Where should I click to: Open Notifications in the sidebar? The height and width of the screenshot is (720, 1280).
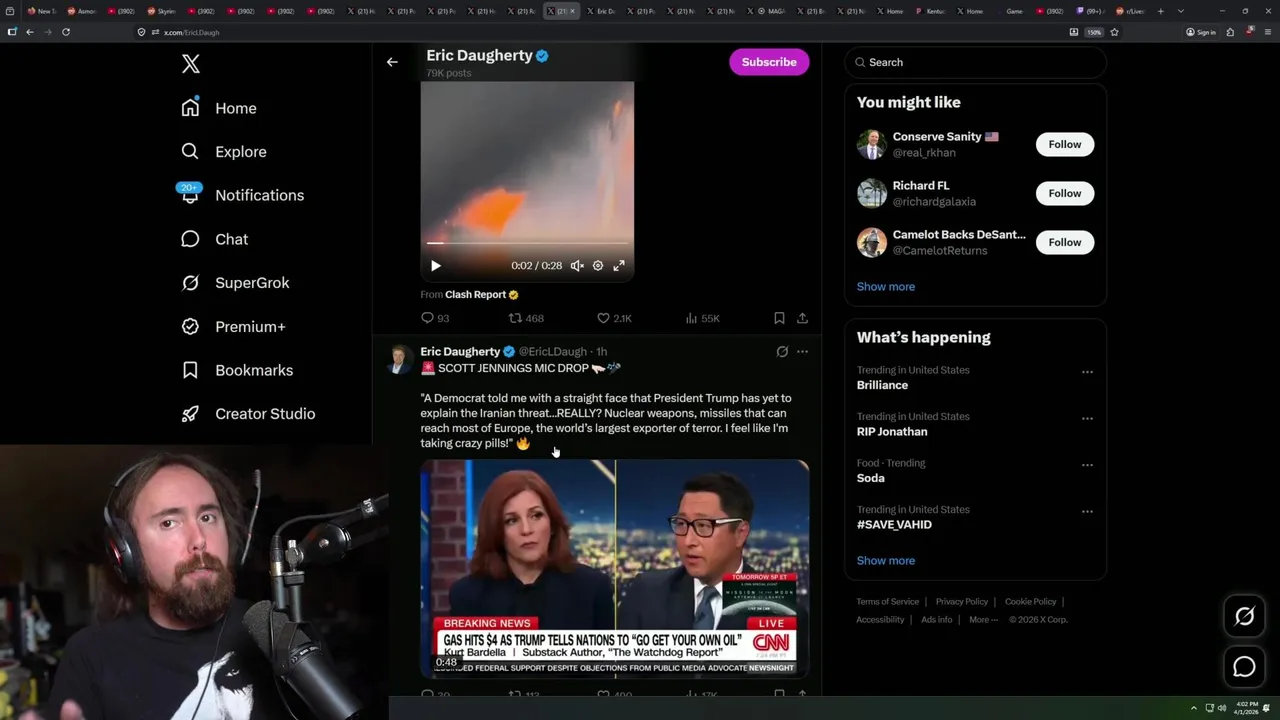pyautogui.click(x=241, y=195)
